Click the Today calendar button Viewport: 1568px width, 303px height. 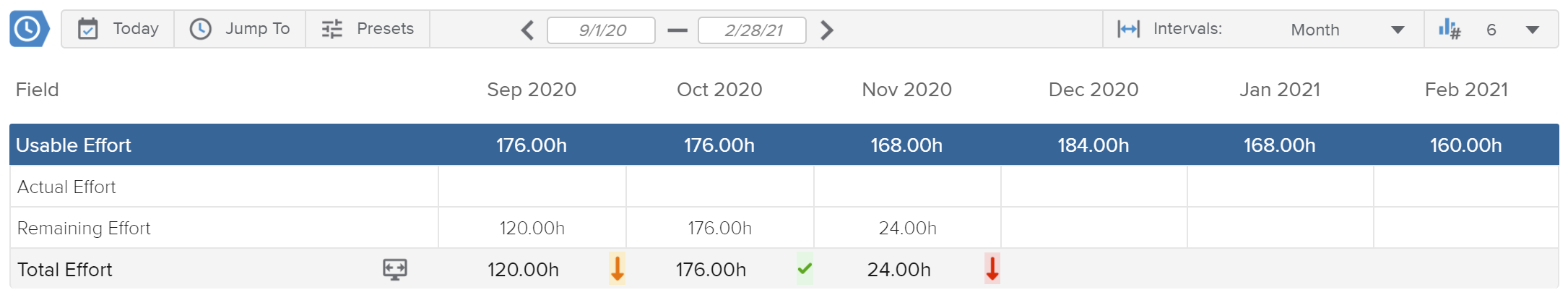pyautogui.click(x=118, y=29)
